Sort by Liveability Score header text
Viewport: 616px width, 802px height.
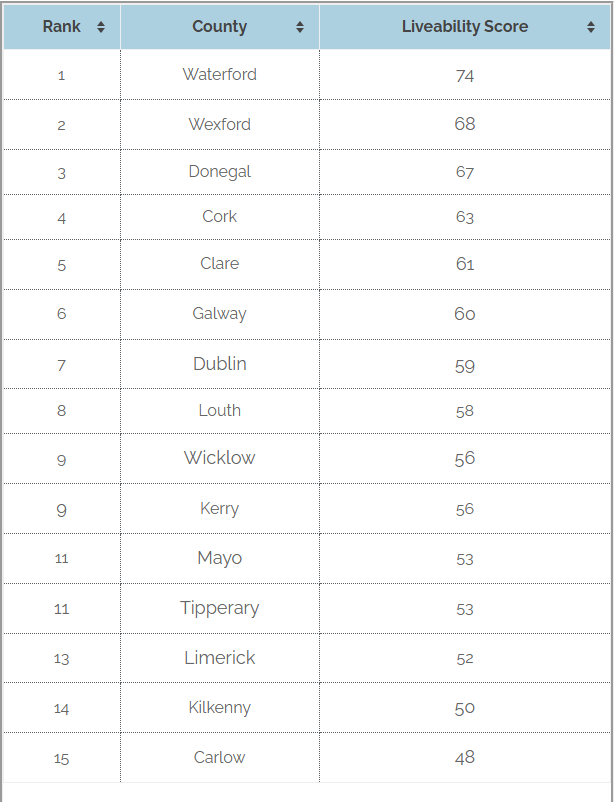(465, 27)
